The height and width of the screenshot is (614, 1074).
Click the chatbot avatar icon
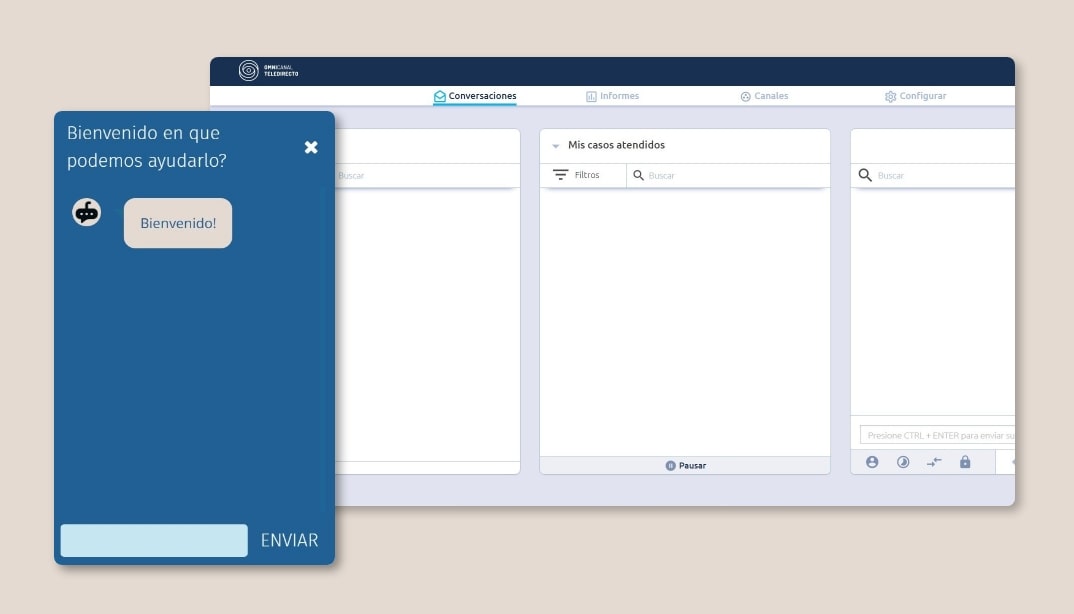pos(87,212)
